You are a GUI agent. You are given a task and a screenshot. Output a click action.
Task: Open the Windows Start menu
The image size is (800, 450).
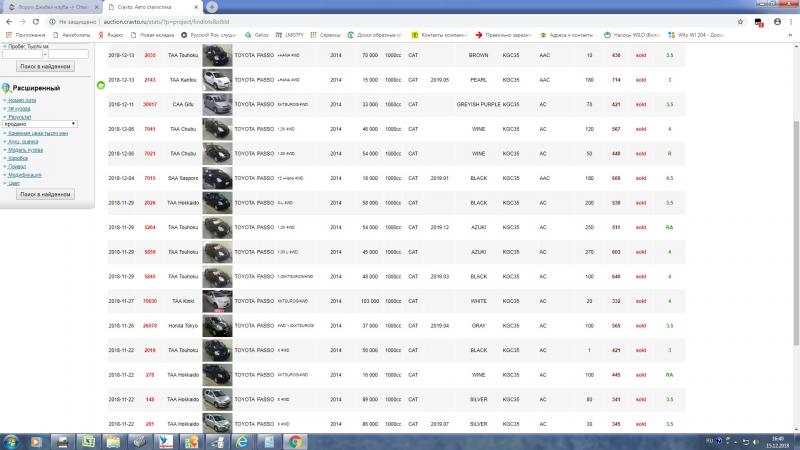[11, 442]
